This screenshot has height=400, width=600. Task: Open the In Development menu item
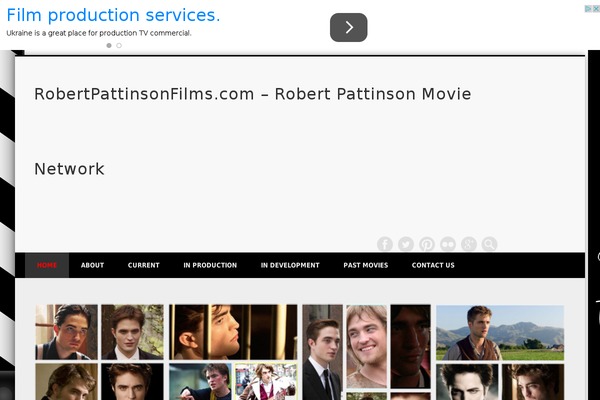coord(290,265)
